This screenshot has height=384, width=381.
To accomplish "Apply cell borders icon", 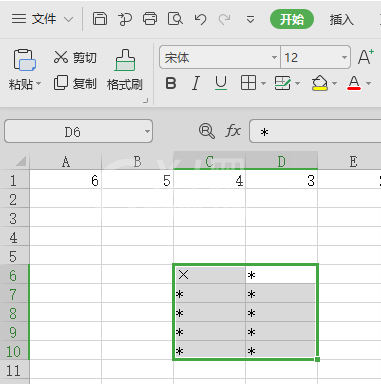I will point(248,83).
